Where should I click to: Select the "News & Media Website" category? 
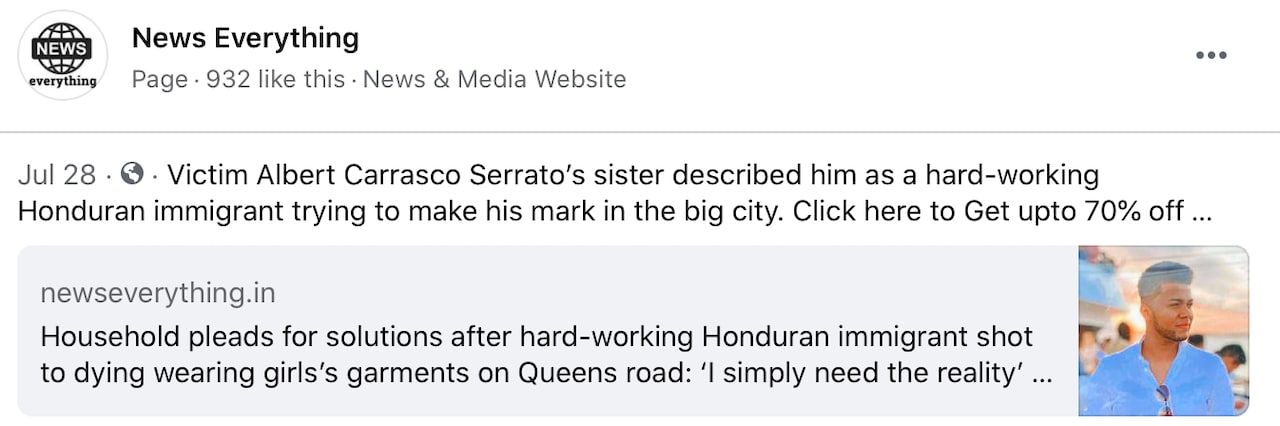tap(494, 79)
